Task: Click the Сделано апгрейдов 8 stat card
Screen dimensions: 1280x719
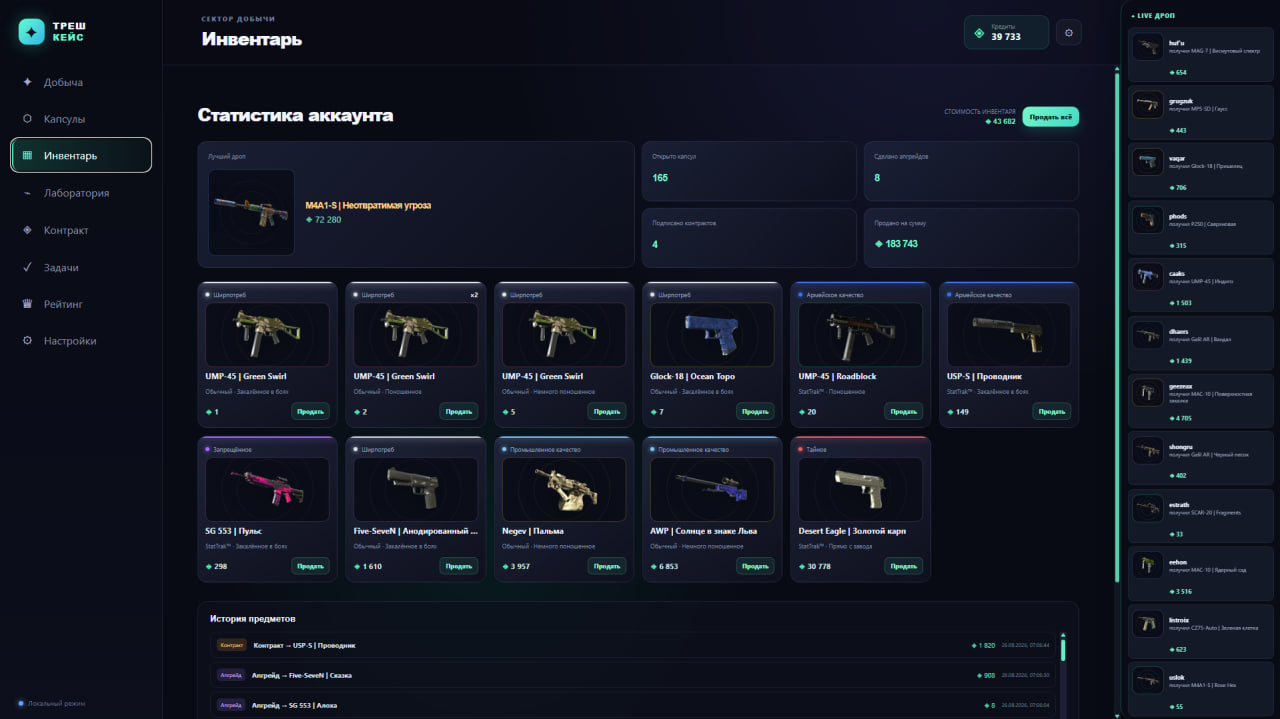Action: click(x=971, y=171)
